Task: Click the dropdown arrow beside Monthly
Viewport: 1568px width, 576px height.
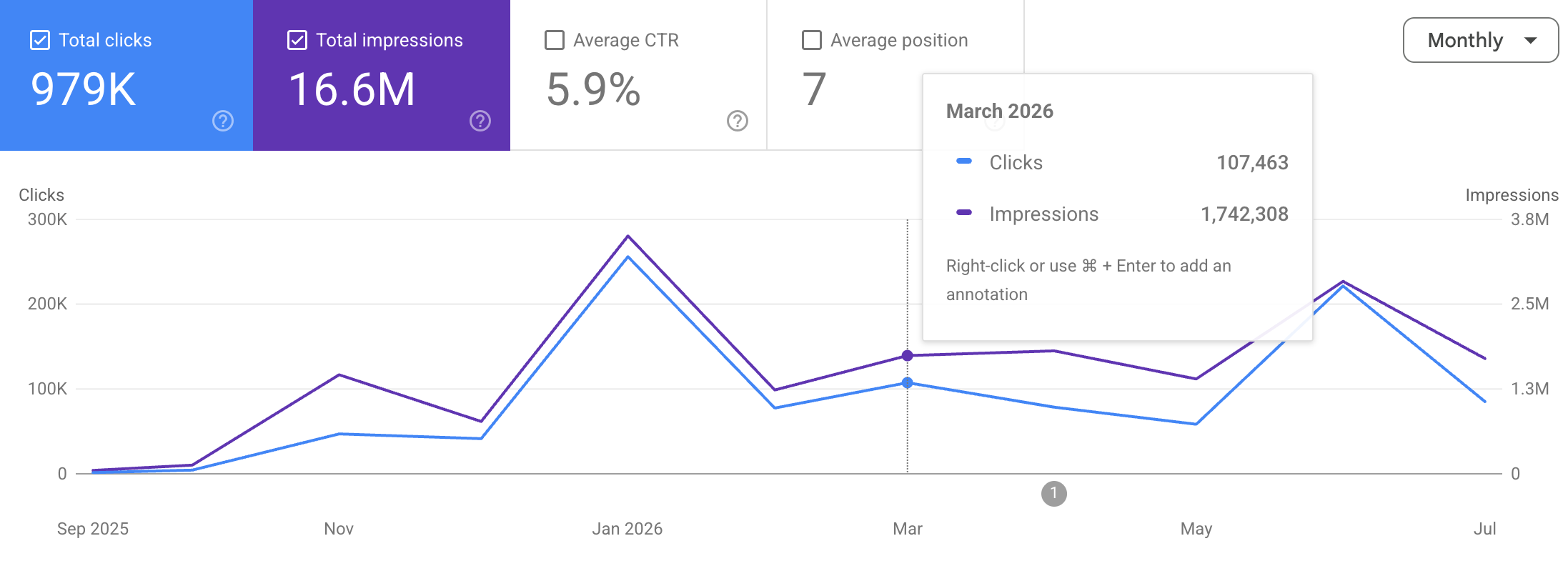Action: coord(1530,41)
